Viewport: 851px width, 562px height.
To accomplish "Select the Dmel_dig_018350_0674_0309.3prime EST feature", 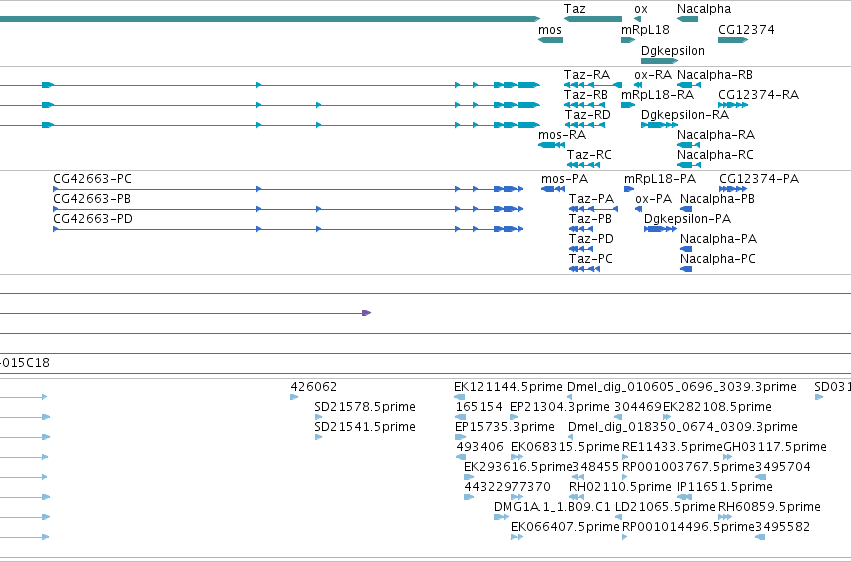I will point(571,437).
